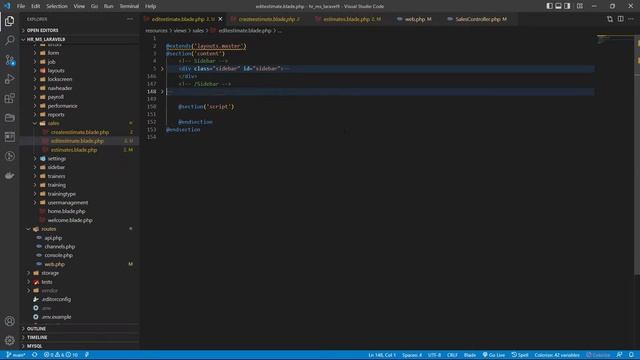Change Spaces: 4 indentation setting
The image size is (640, 360).
412,355
